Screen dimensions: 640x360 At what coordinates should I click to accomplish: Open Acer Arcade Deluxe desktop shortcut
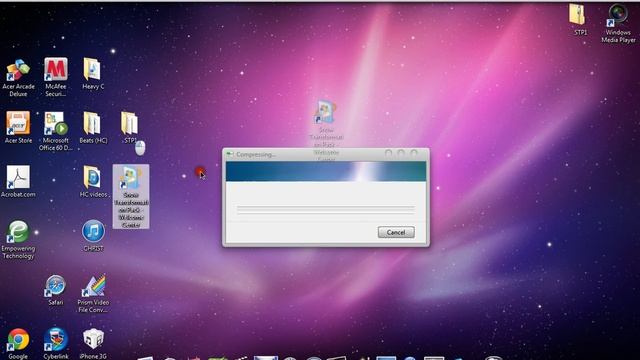click(x=18, y=78)
